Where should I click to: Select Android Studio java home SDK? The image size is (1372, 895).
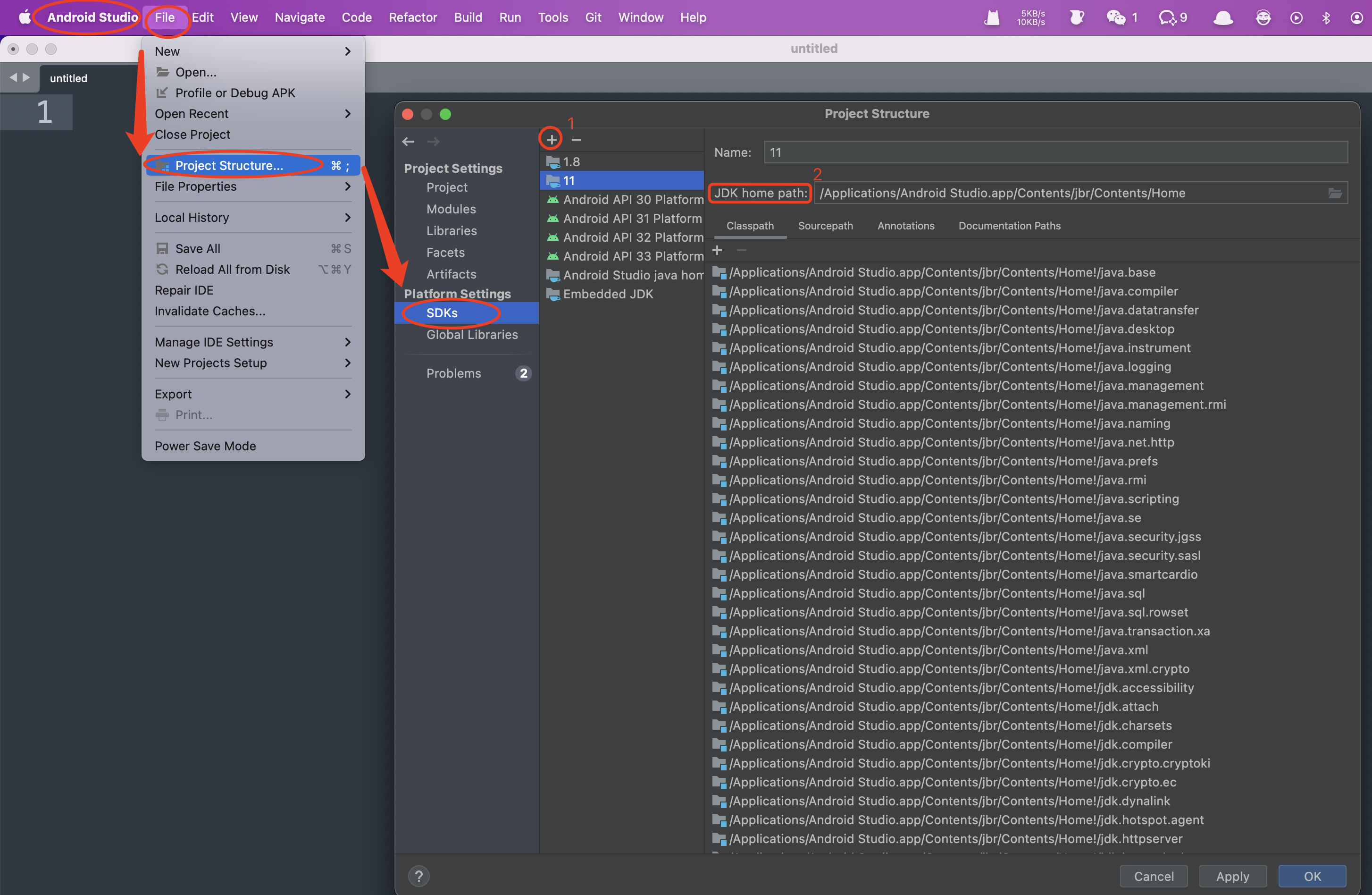pyautogui.click(x=621, y=275)
